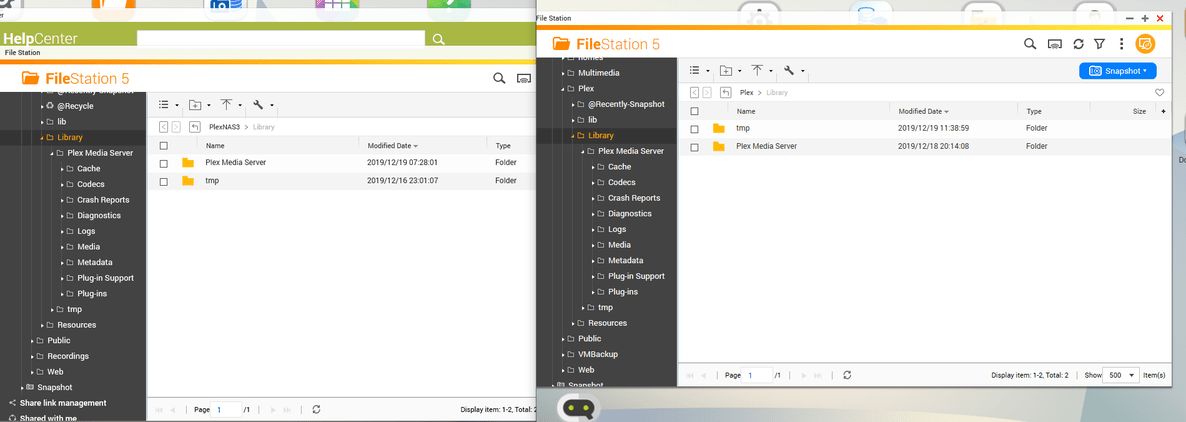Sort by Name column in left window
The width and height of the screenshot is (1186, 422).
(x=215, y=146)
